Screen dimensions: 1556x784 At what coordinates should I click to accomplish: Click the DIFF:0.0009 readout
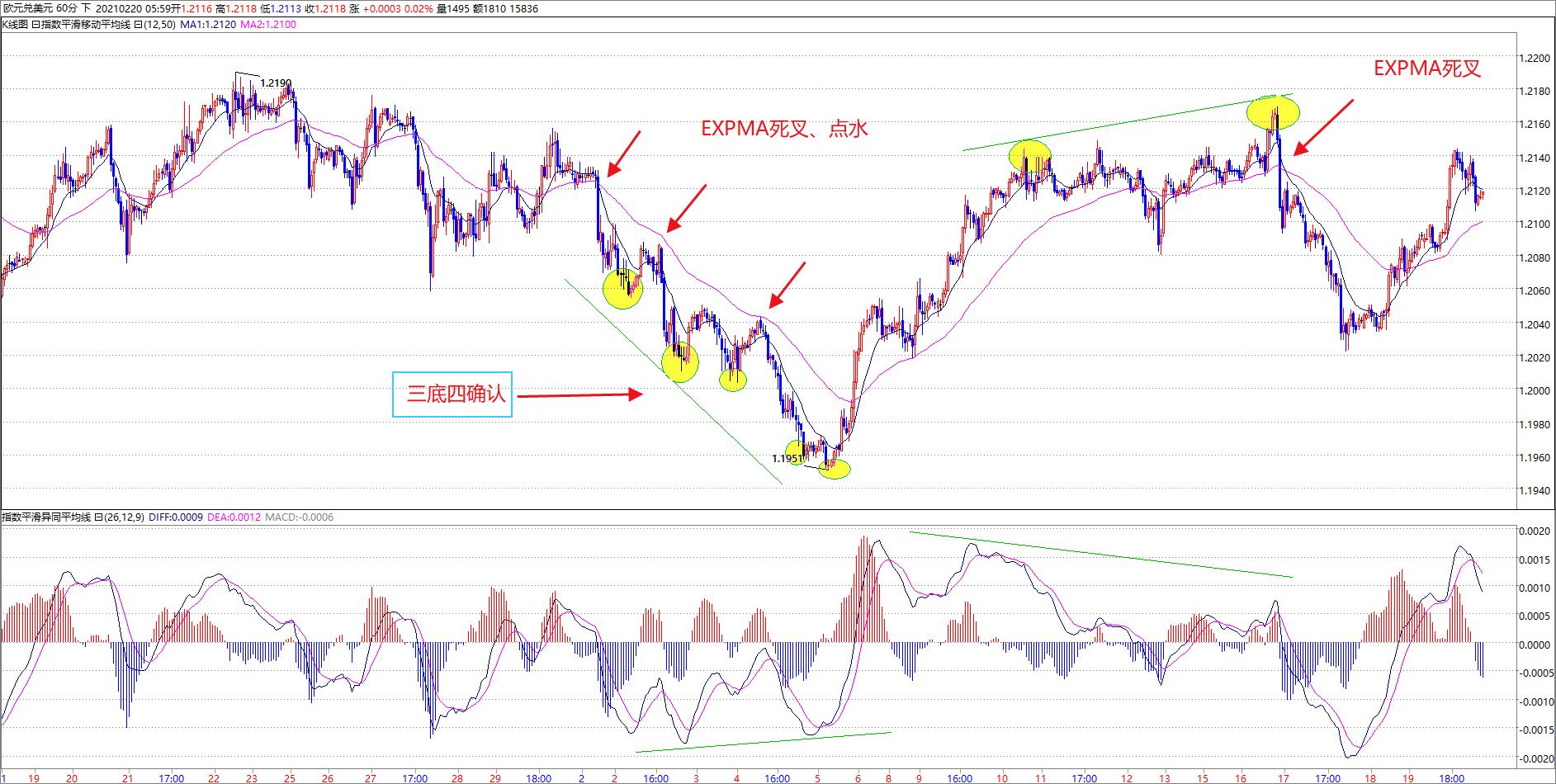176,517
